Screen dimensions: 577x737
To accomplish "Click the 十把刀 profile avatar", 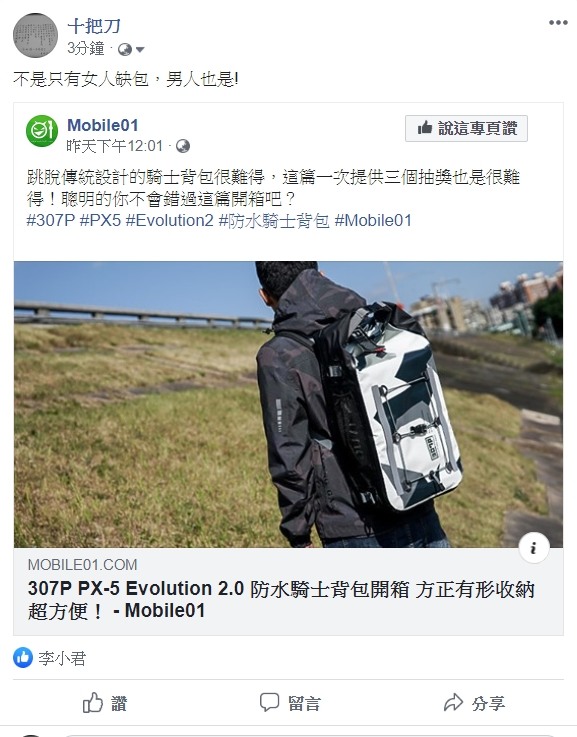I will (35, 35).
